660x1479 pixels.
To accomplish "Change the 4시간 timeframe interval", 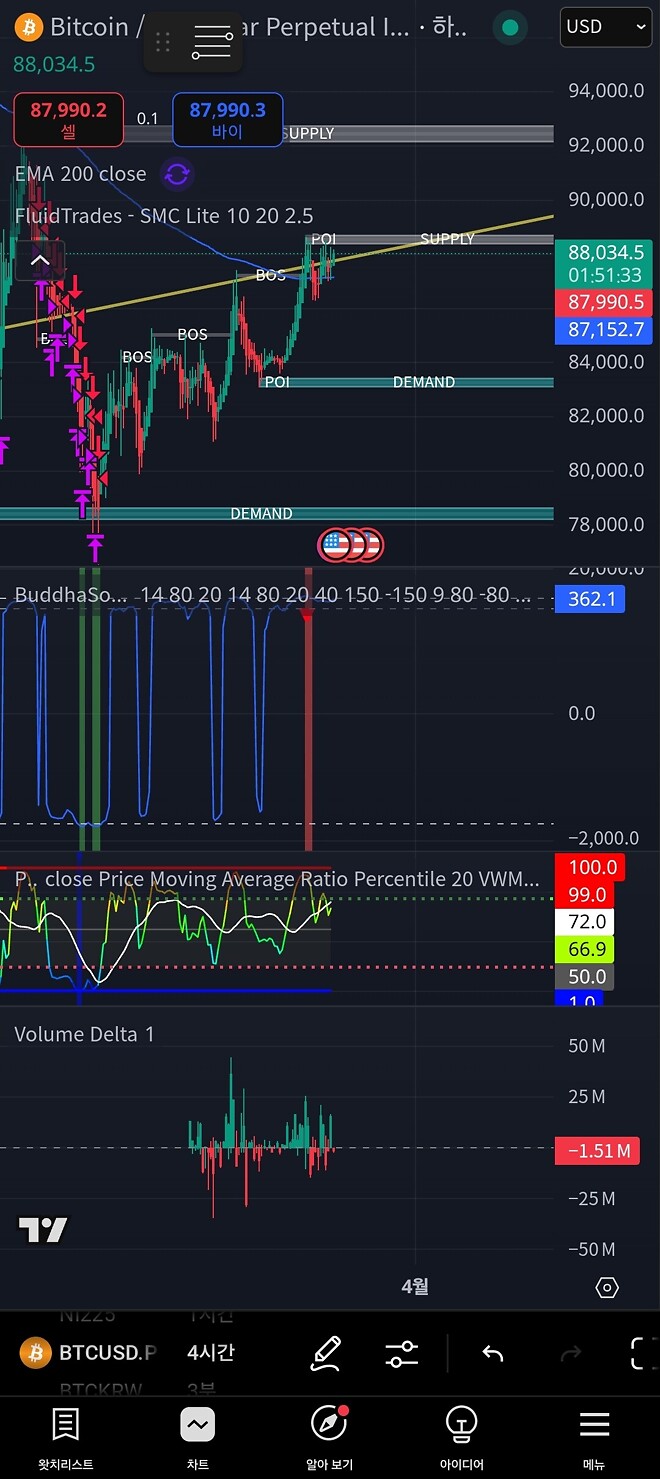I will [211, 1353].
